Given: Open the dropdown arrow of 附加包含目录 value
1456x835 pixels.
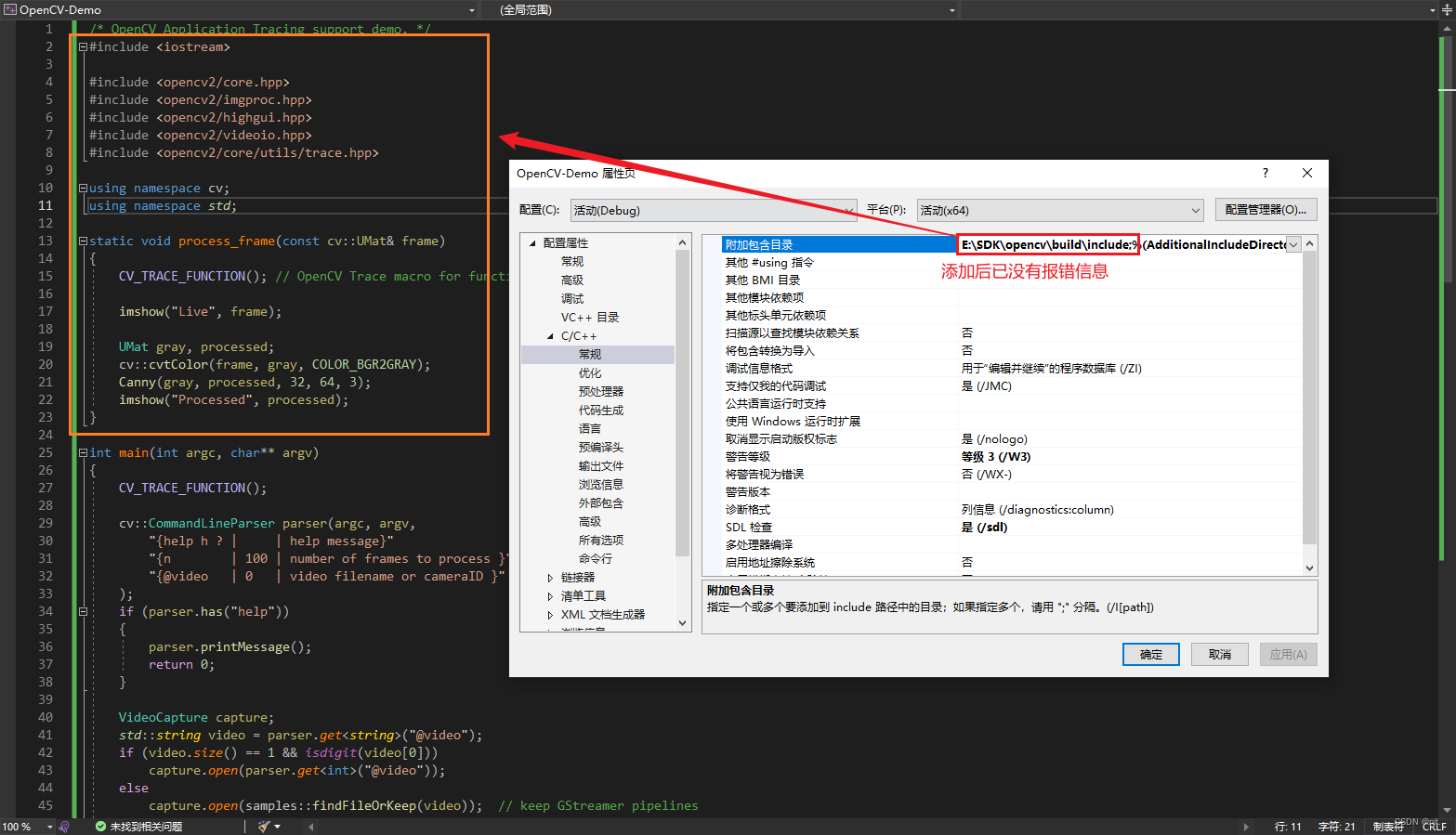Looking at the screenshot, I should [1292, 245].
